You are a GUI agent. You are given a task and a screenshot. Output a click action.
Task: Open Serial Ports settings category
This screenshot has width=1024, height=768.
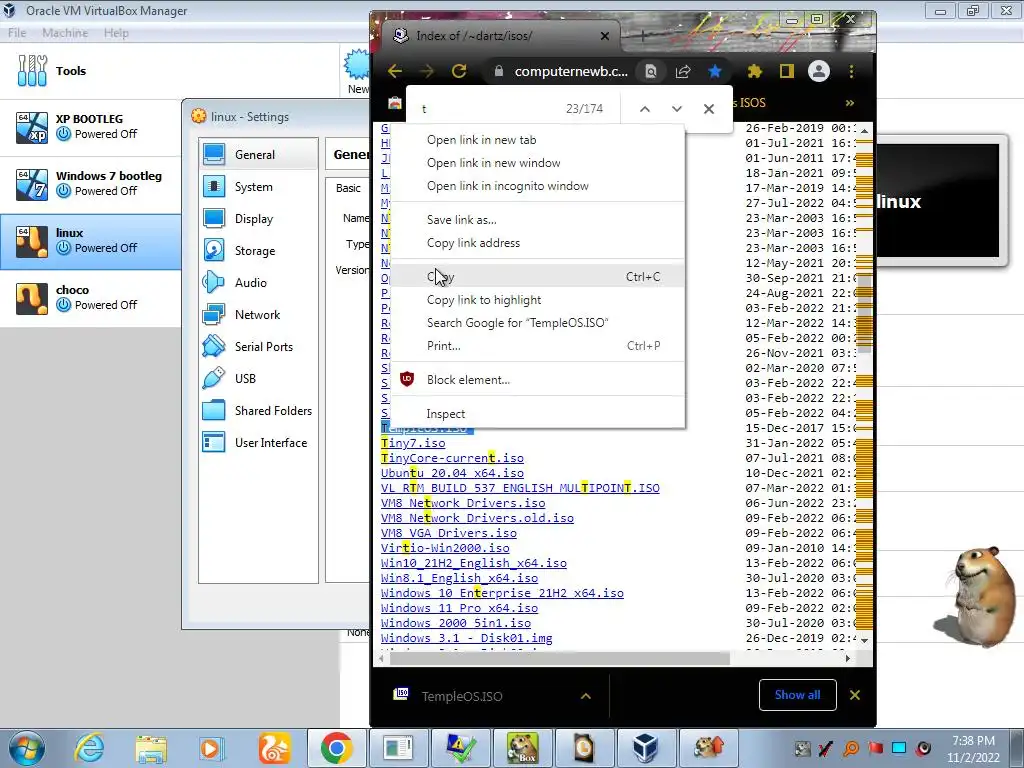coord(259,347)
